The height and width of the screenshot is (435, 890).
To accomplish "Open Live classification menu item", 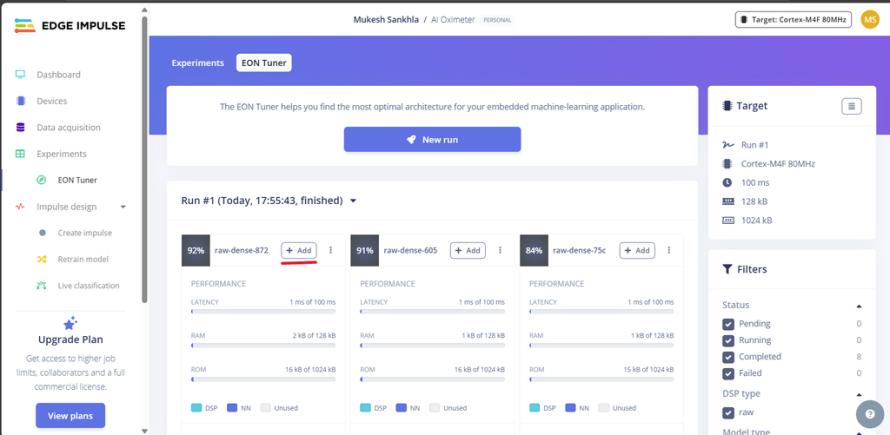I will tap(89, 286).
